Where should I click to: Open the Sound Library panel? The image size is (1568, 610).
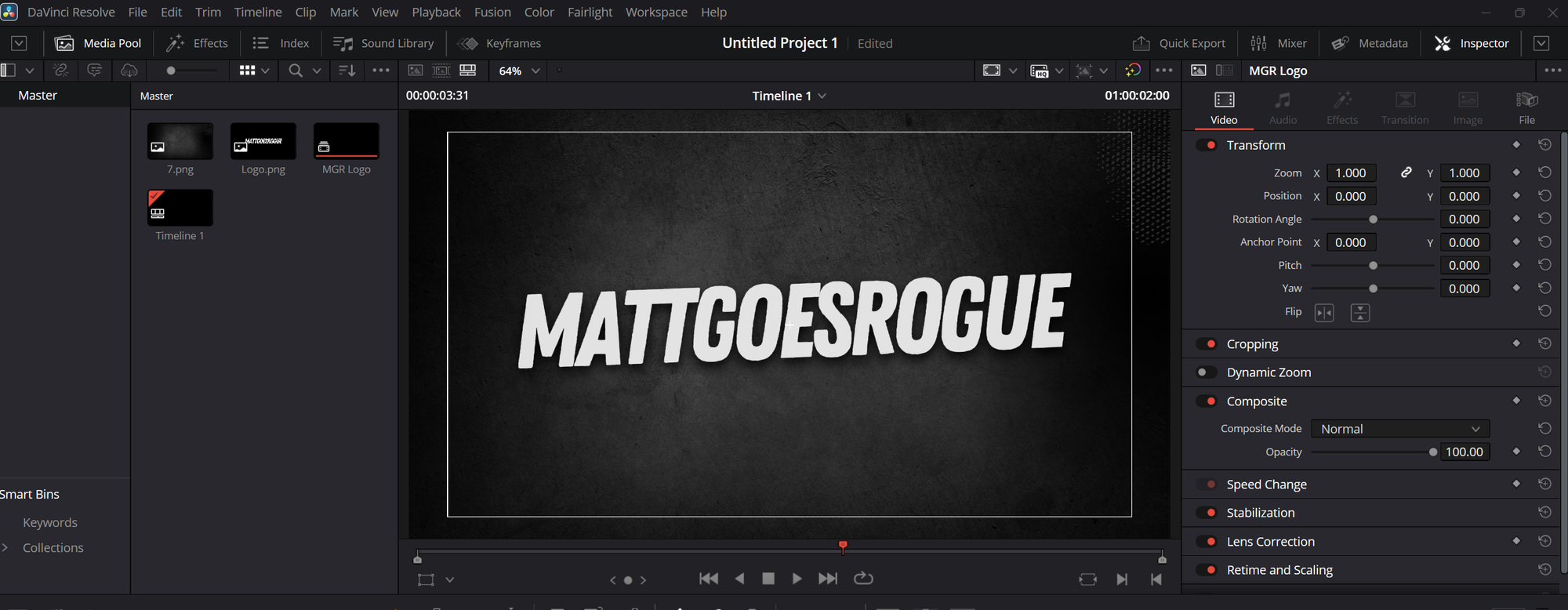[x=383, y=43]
